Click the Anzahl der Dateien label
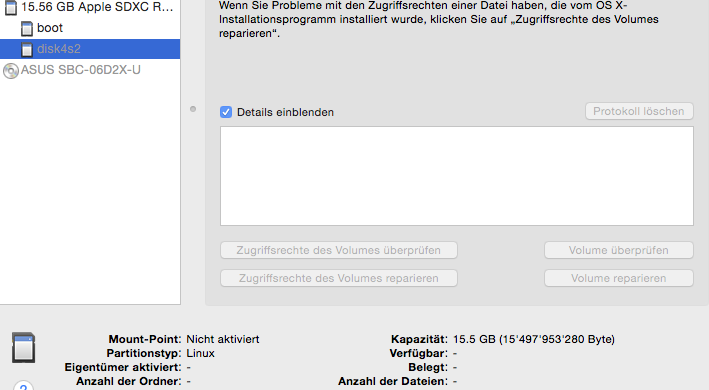Viewport: 709px width, 390px height. click(x=393, y=381)
